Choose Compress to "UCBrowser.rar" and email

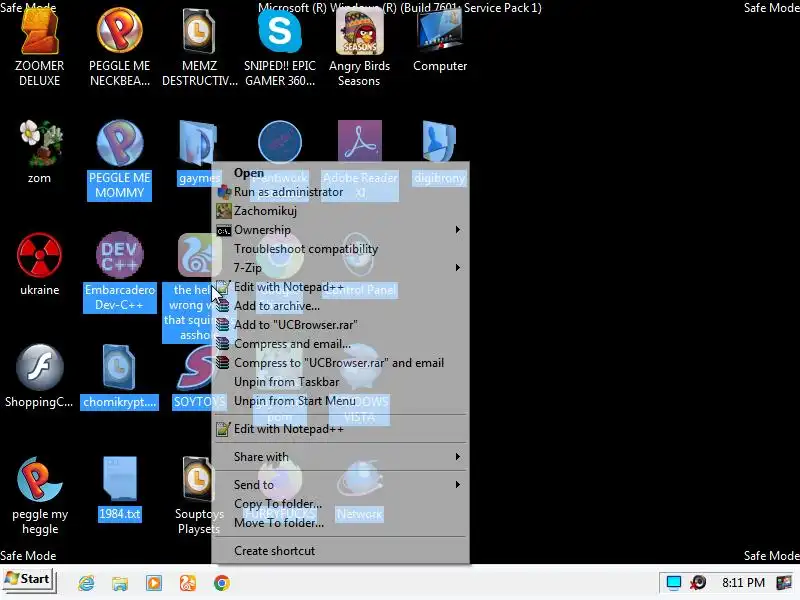coord(341,363)
